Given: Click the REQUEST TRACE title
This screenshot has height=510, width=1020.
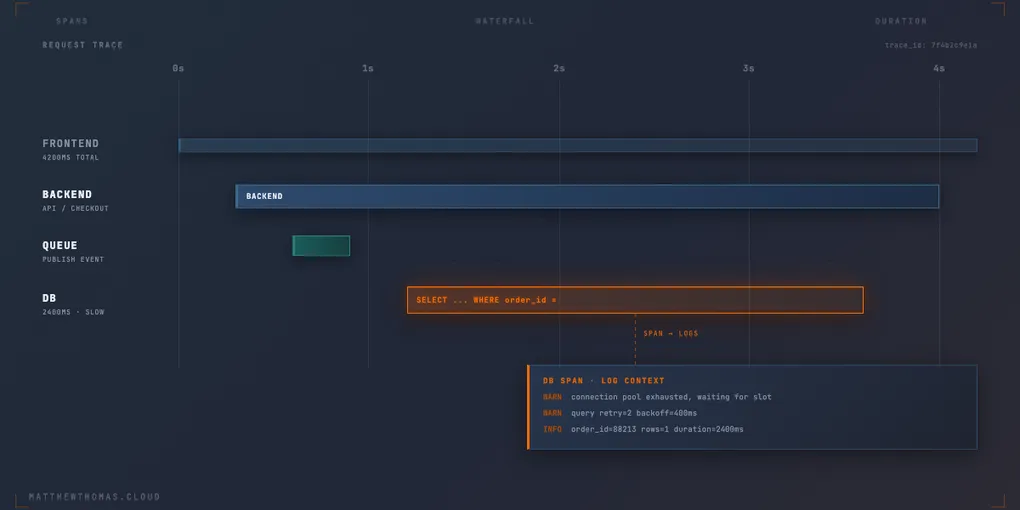Looking at the screenshot, I should coord(83,45).
